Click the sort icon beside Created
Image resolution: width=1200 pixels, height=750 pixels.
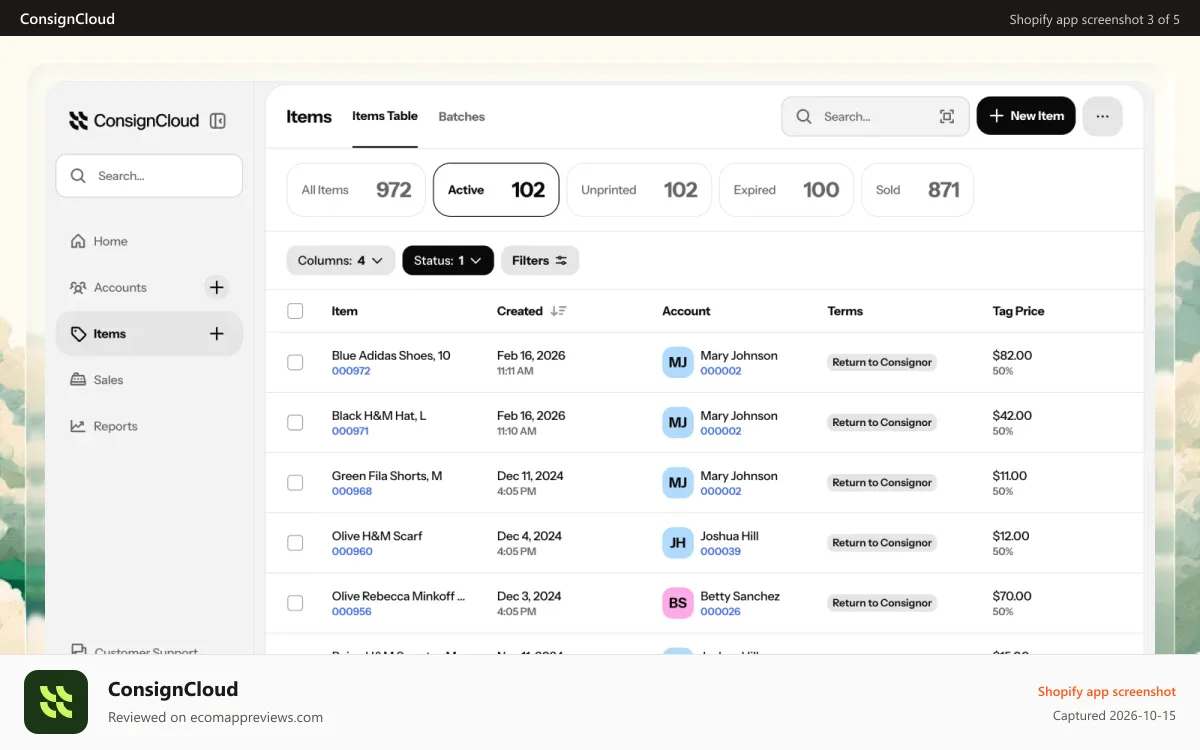tap(558, 311)
